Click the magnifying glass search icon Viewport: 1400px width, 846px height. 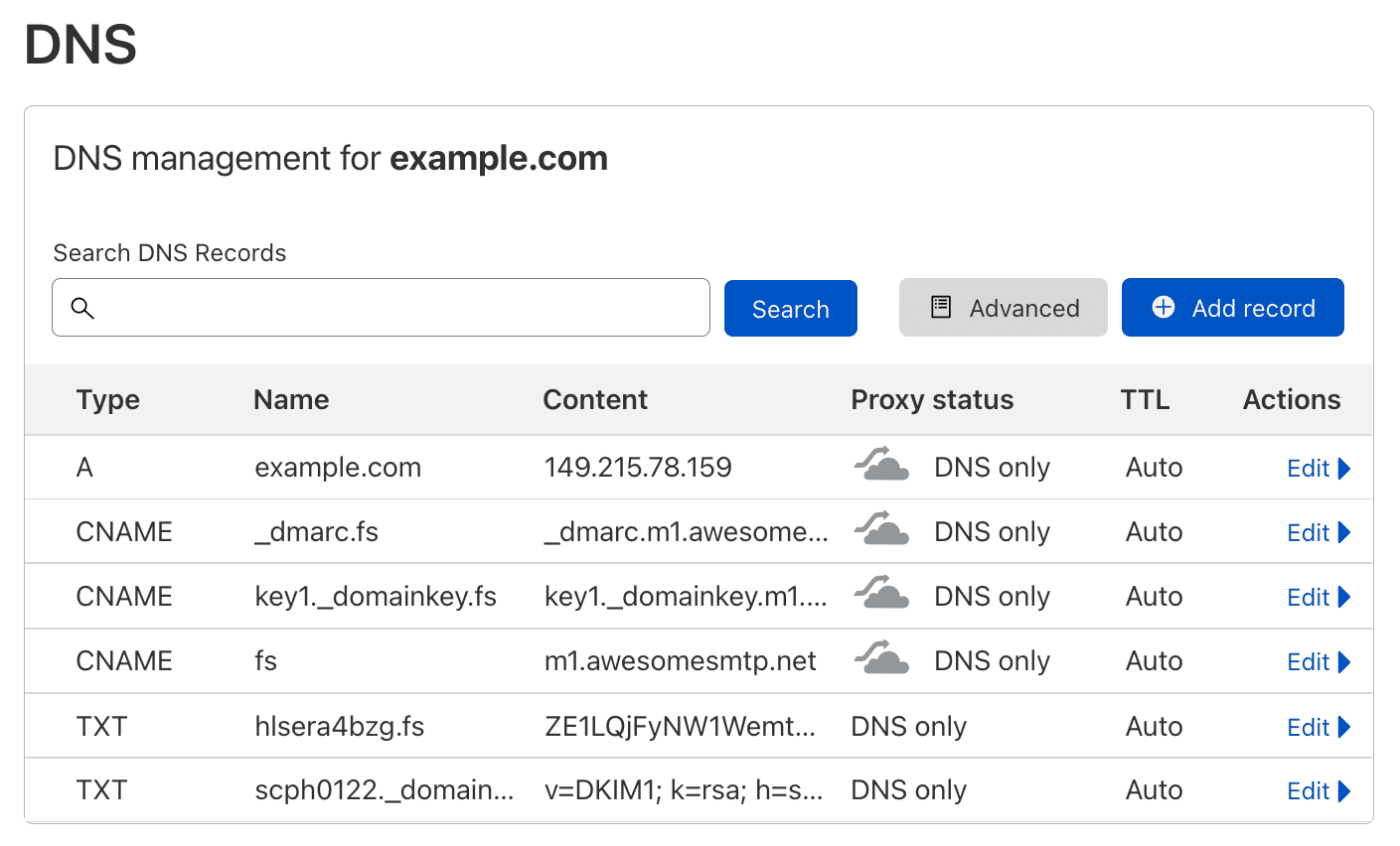[x=83, y=307]
